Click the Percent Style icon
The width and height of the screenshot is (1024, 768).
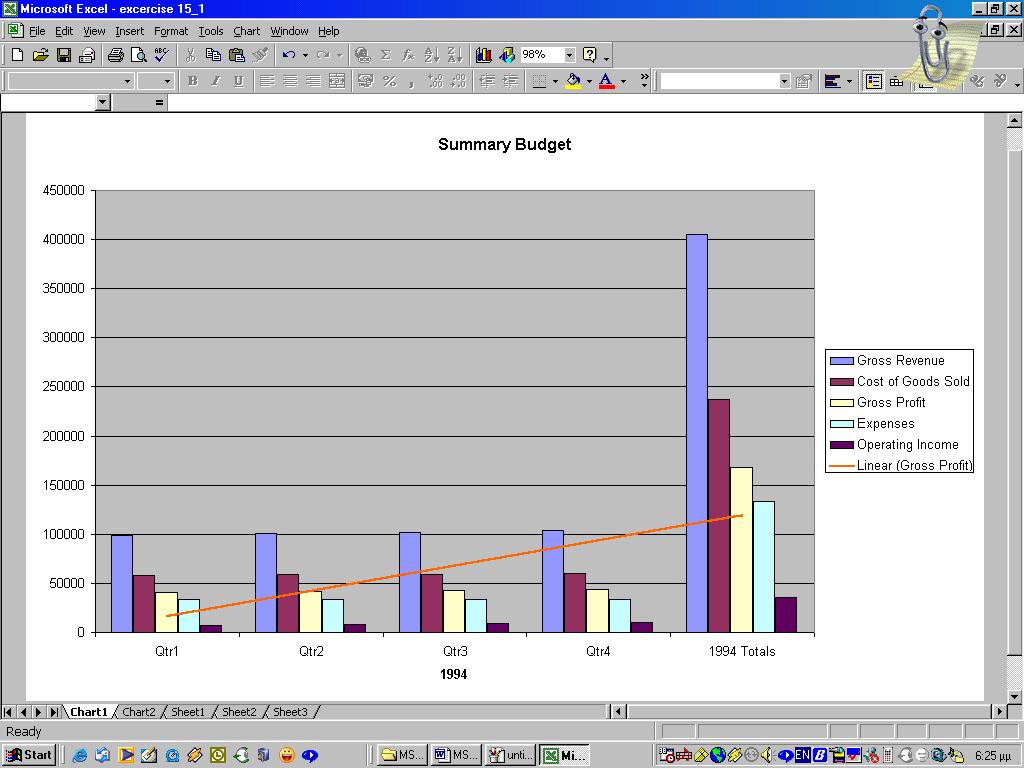click(x=390, y=81)
